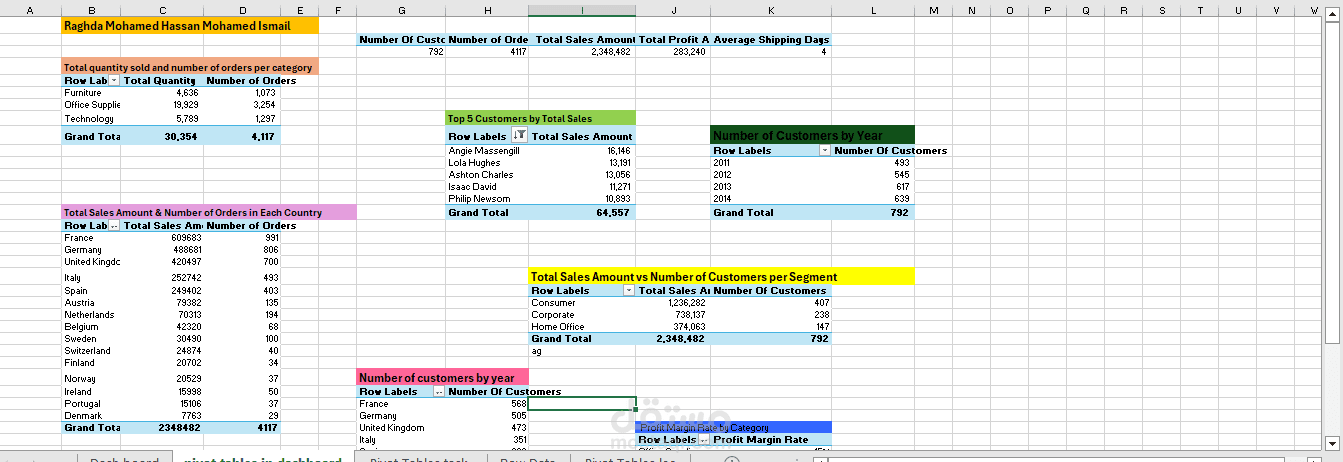The width and height of the screenshot is (1343, 462).
Task: Open Row Labels dropdown under pink Number of customers heading
Action: pyautogui.click(x=438, y=392)
